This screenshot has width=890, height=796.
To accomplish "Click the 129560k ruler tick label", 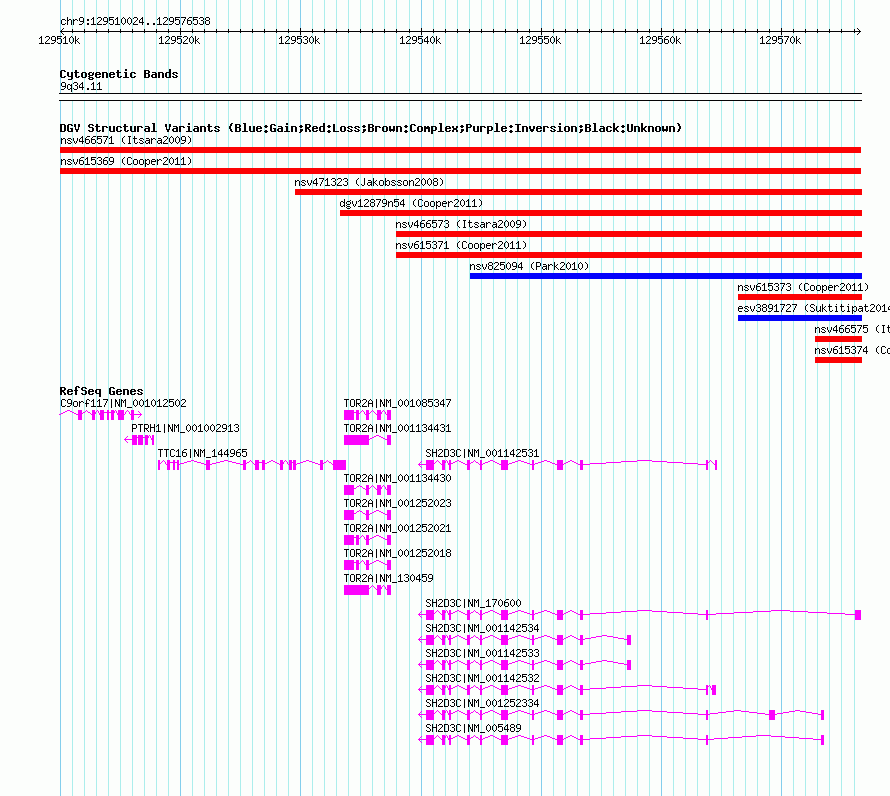I will pos(660,40).
